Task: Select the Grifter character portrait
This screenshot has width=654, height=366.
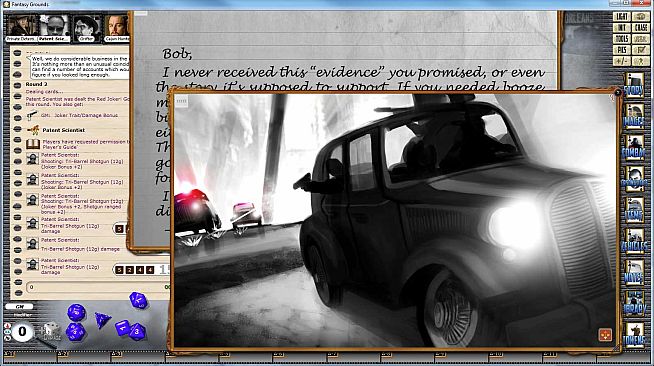Action: click(86, 28)
